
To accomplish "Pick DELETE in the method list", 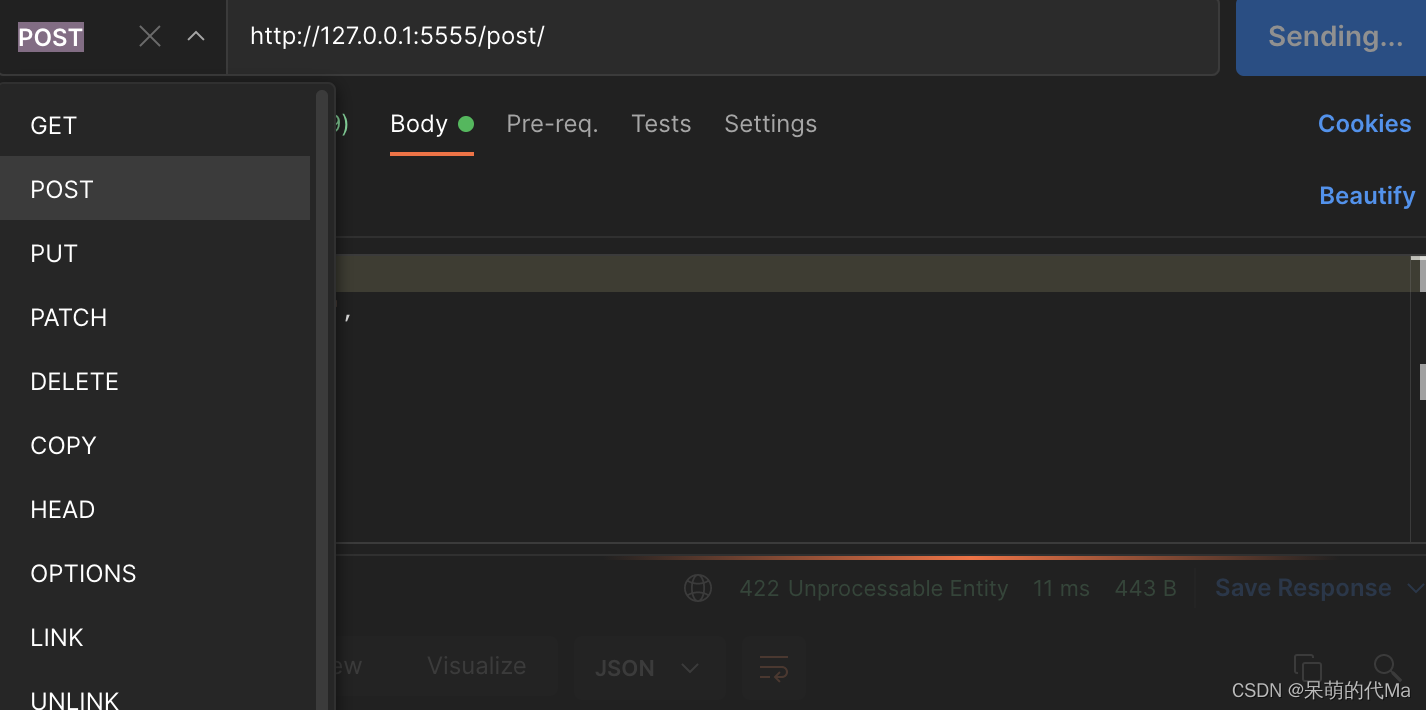I will [x=75, y=382].
